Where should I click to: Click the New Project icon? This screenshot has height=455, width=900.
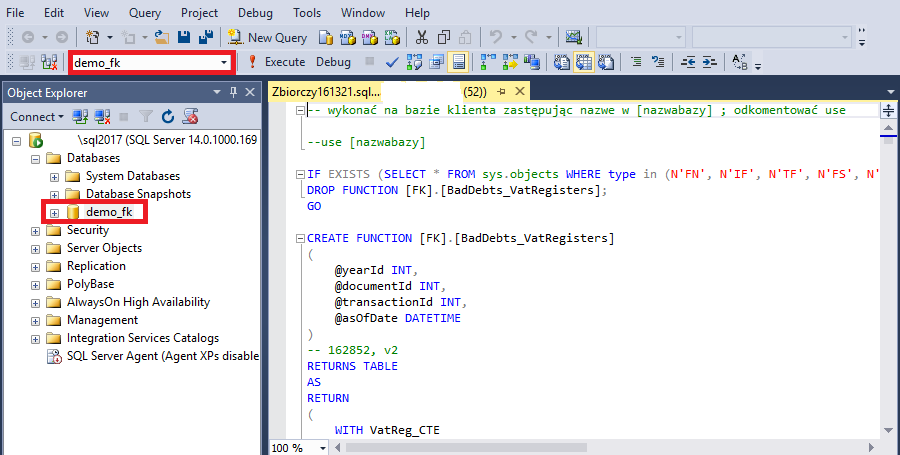point(92,38)
